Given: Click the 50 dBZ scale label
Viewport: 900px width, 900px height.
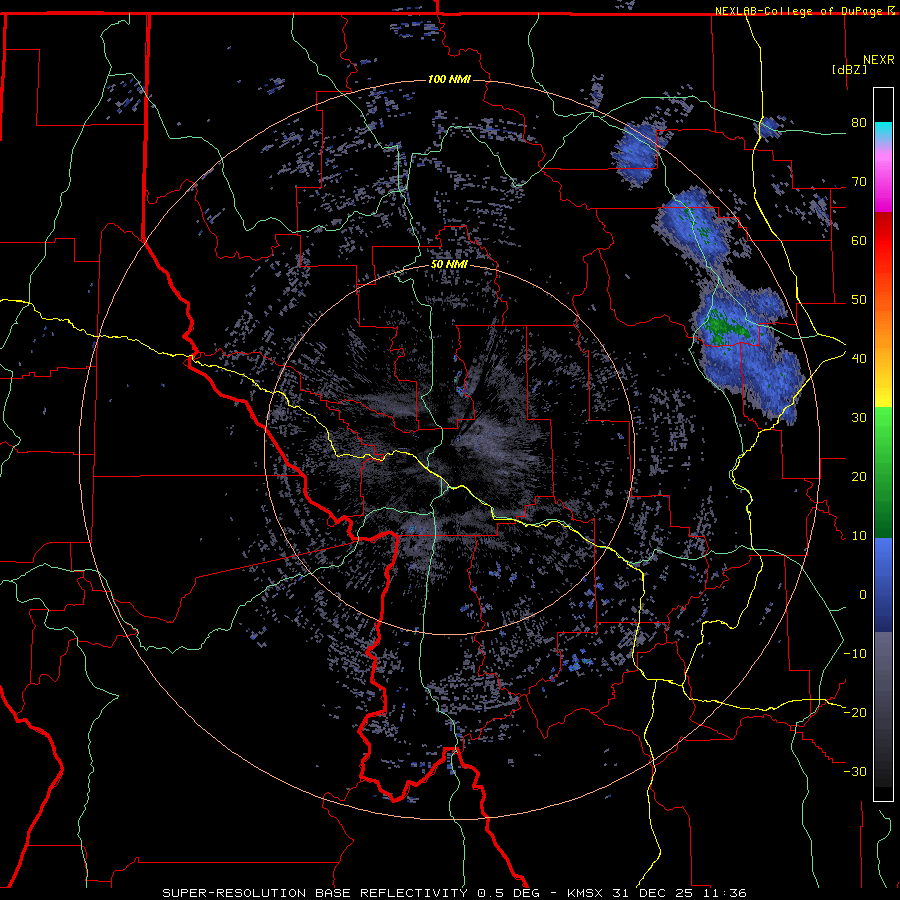Looking at the screenshot, I should [859, 300].
